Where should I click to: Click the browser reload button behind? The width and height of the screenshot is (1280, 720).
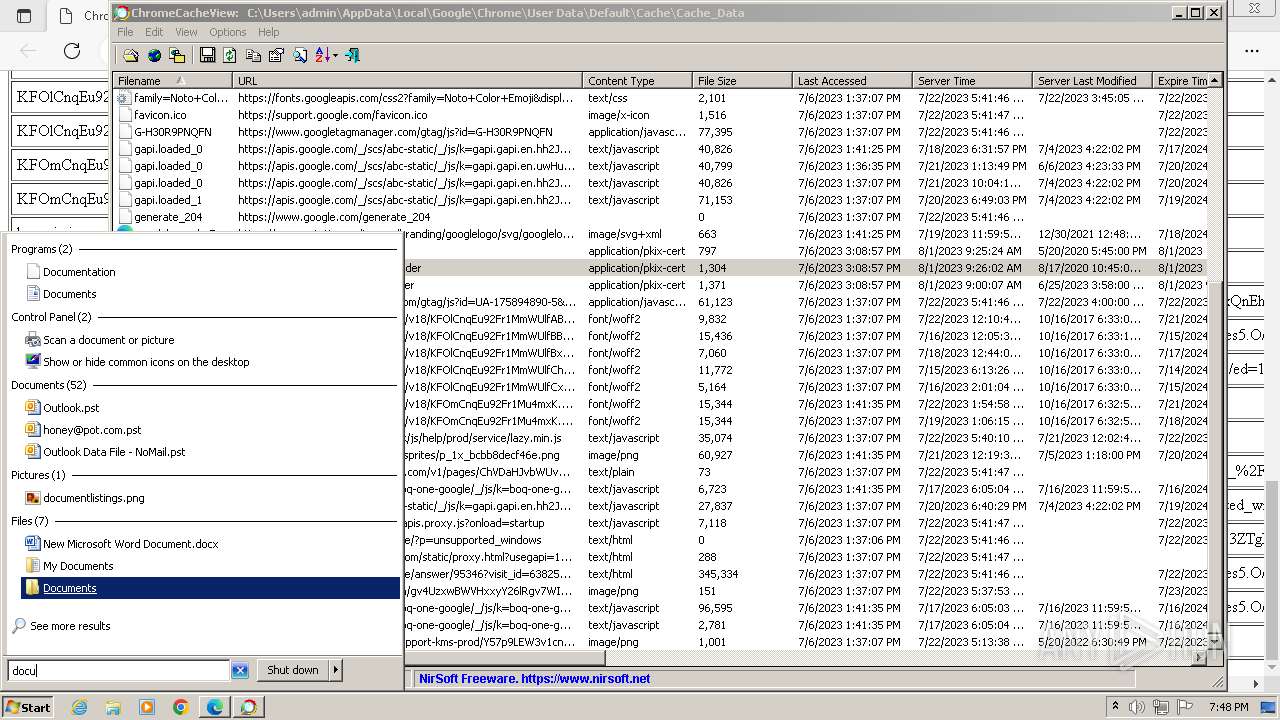point(72,50)
